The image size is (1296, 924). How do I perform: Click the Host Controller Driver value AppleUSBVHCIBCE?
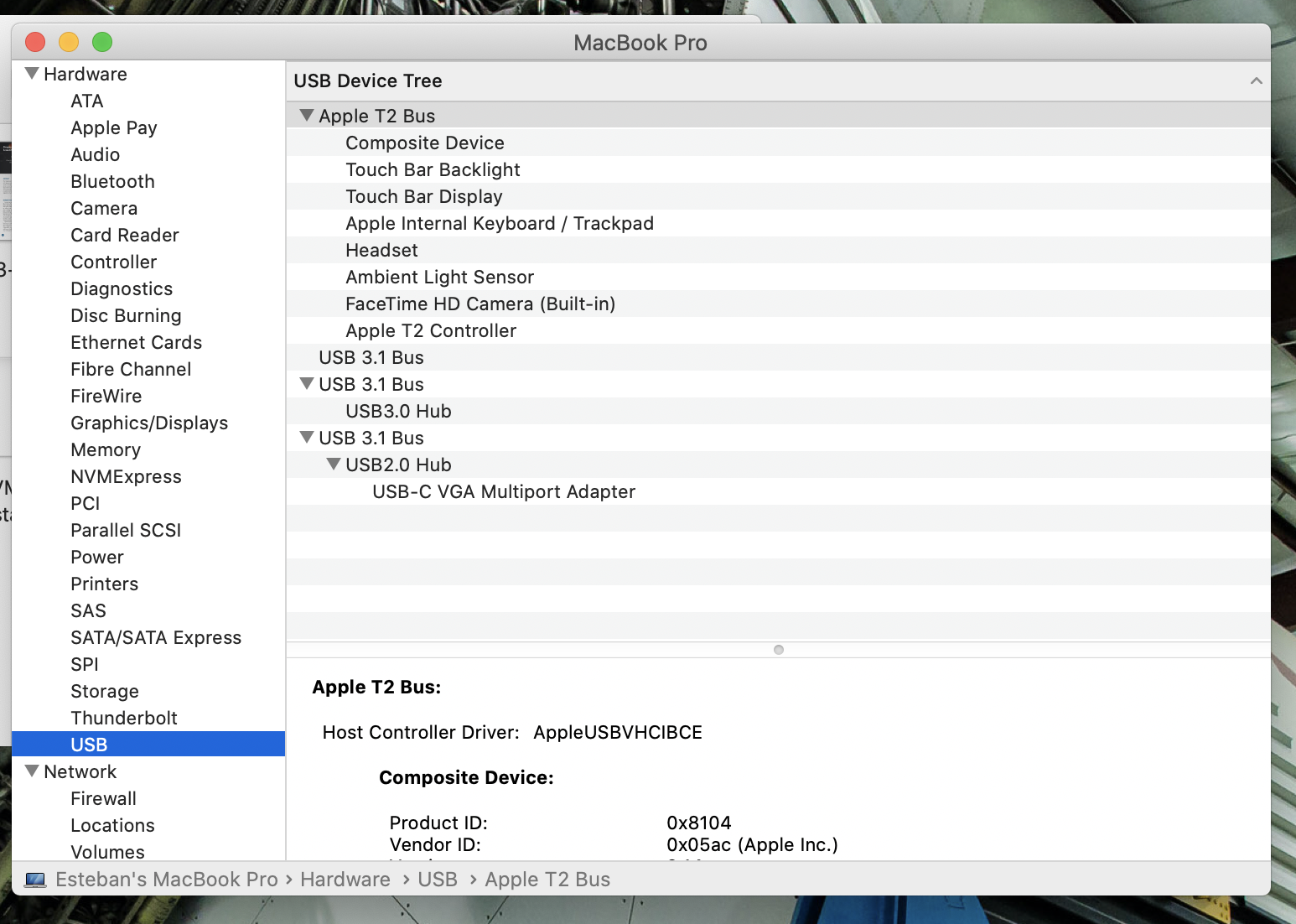point(618,732)
